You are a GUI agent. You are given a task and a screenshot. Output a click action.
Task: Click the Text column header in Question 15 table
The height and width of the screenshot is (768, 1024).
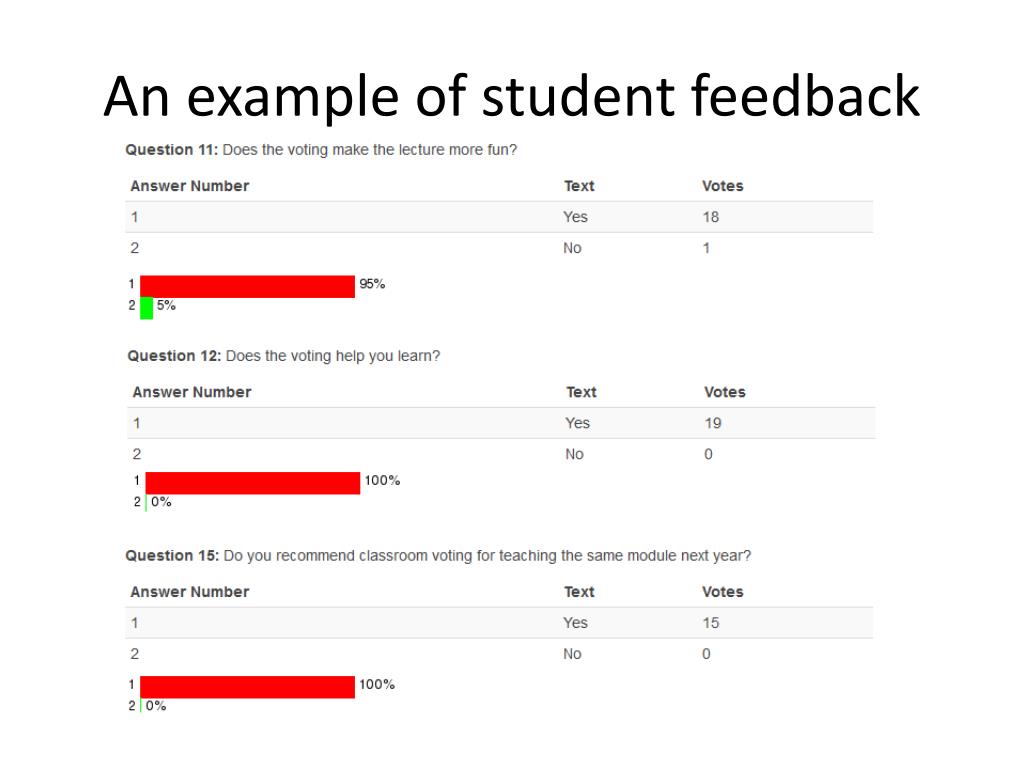tap(579, 592)
